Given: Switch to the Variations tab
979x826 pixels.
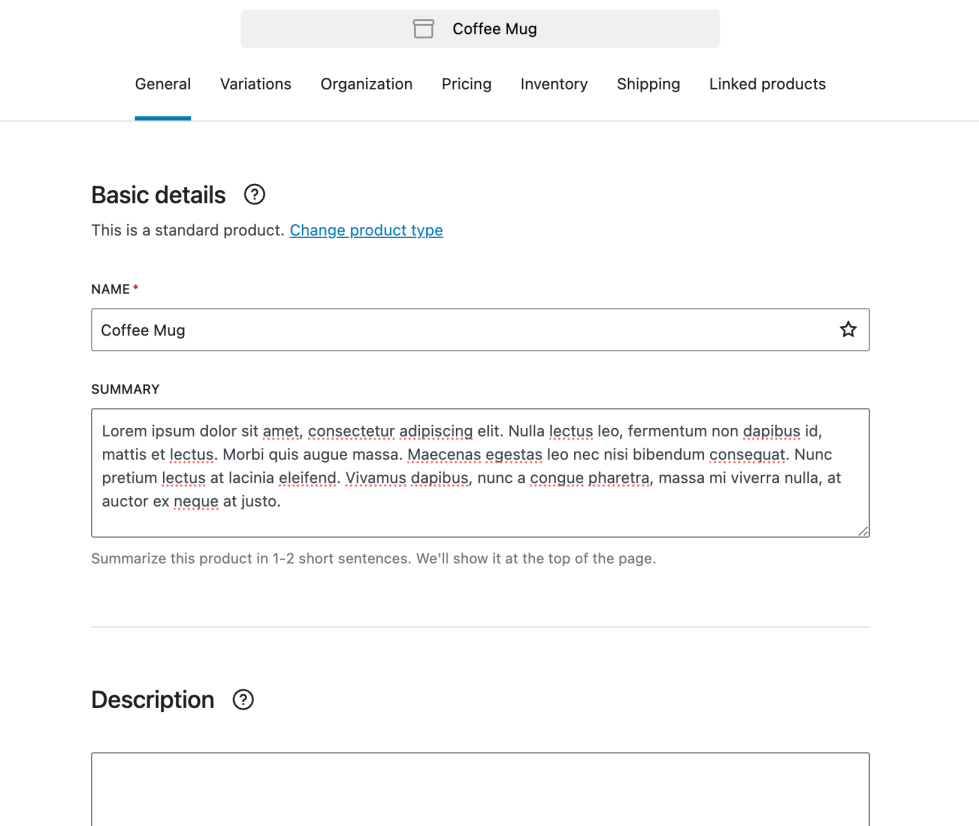Looking at the screenshot, I should [x=256, y=84].
